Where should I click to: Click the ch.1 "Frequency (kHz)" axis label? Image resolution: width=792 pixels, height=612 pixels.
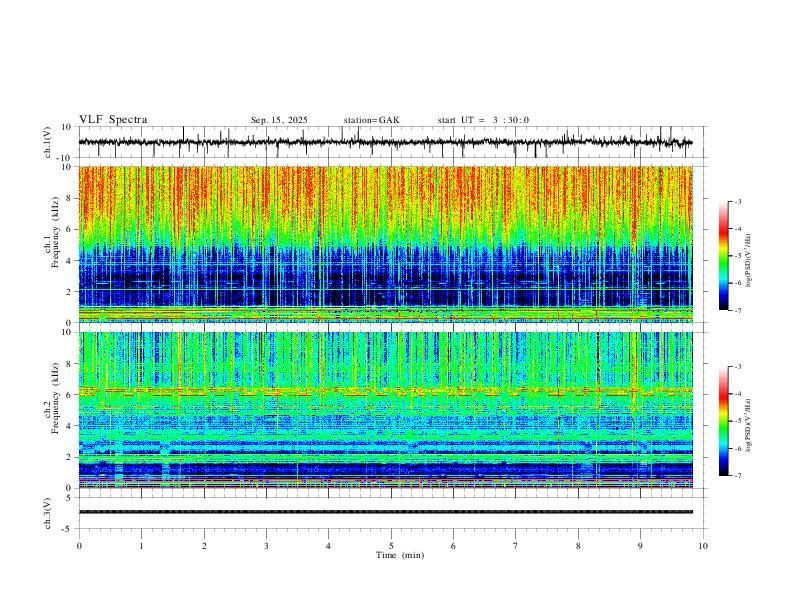pos(56,232)
